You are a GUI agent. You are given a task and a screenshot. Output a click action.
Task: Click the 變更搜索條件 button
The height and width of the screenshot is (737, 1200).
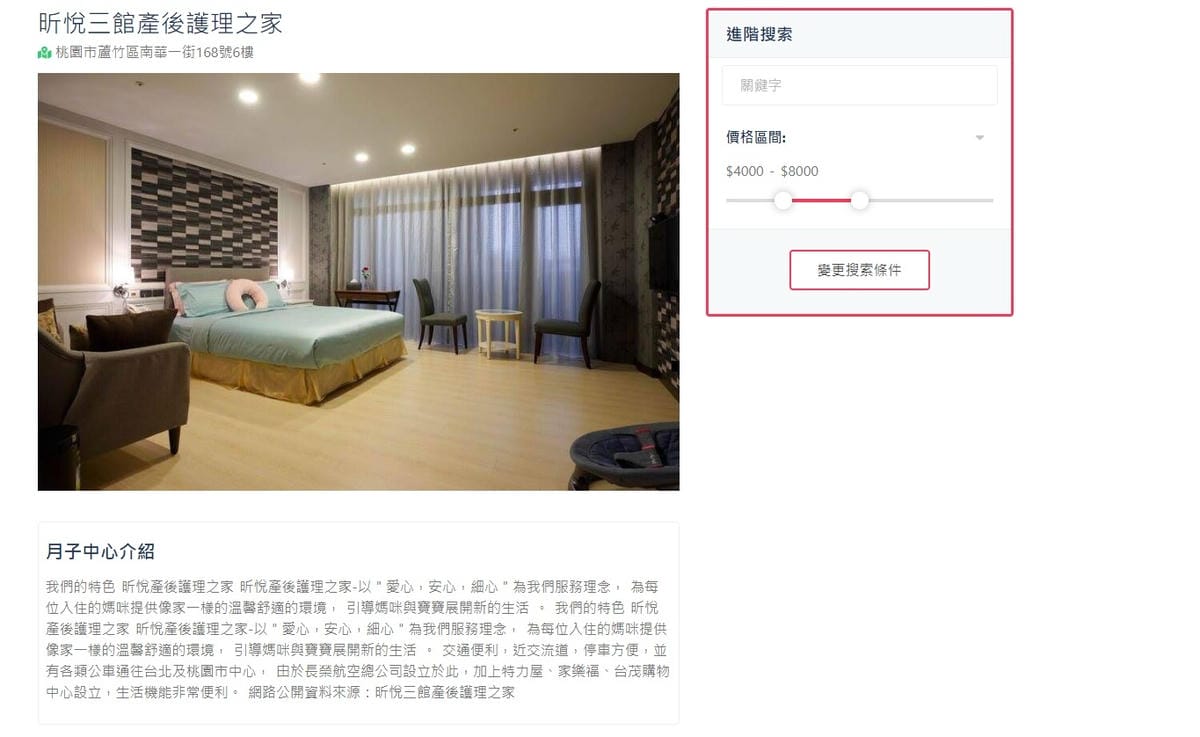coord(859,270)
